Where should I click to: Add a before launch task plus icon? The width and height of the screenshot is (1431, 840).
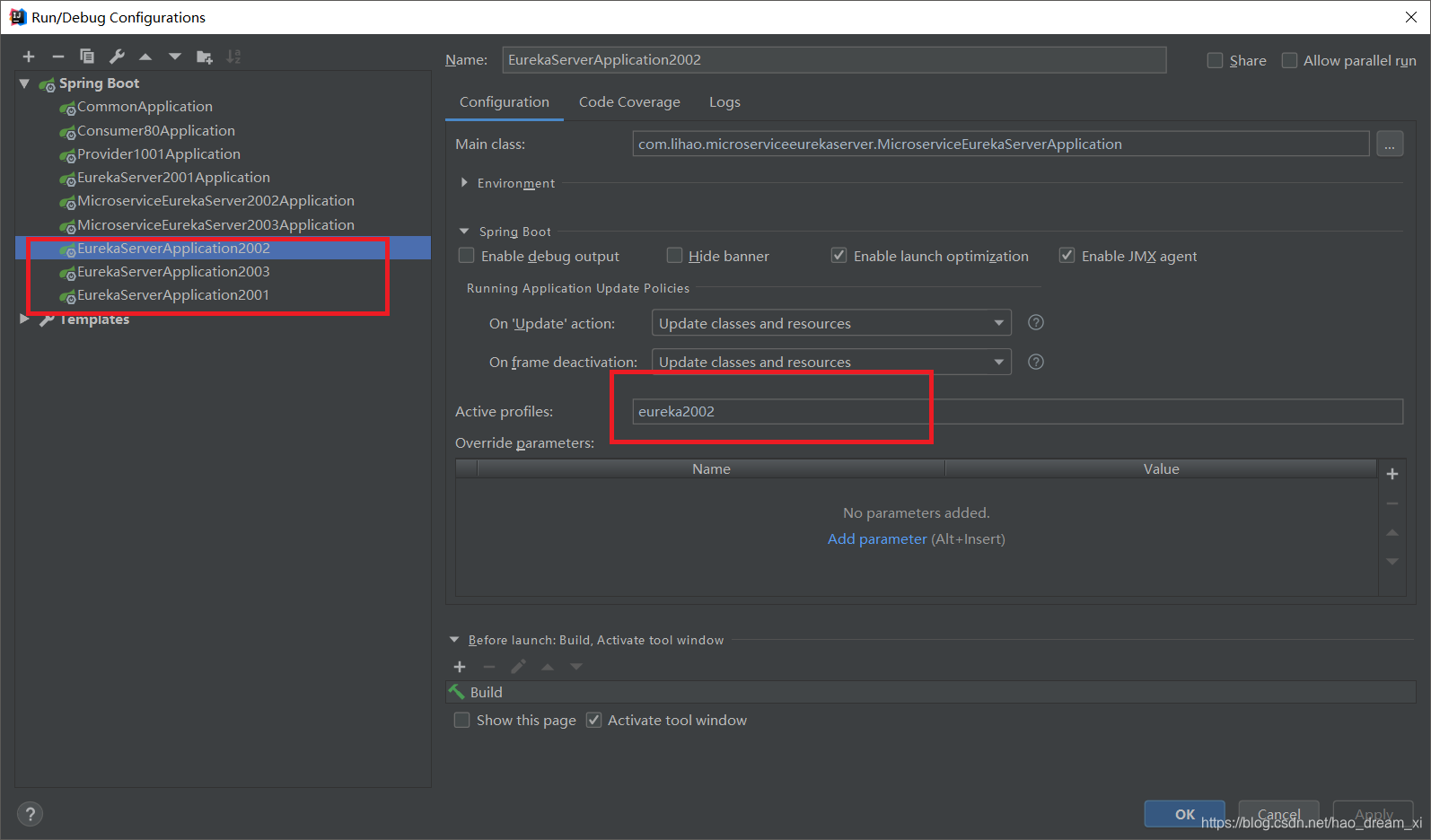click(460, 667)
